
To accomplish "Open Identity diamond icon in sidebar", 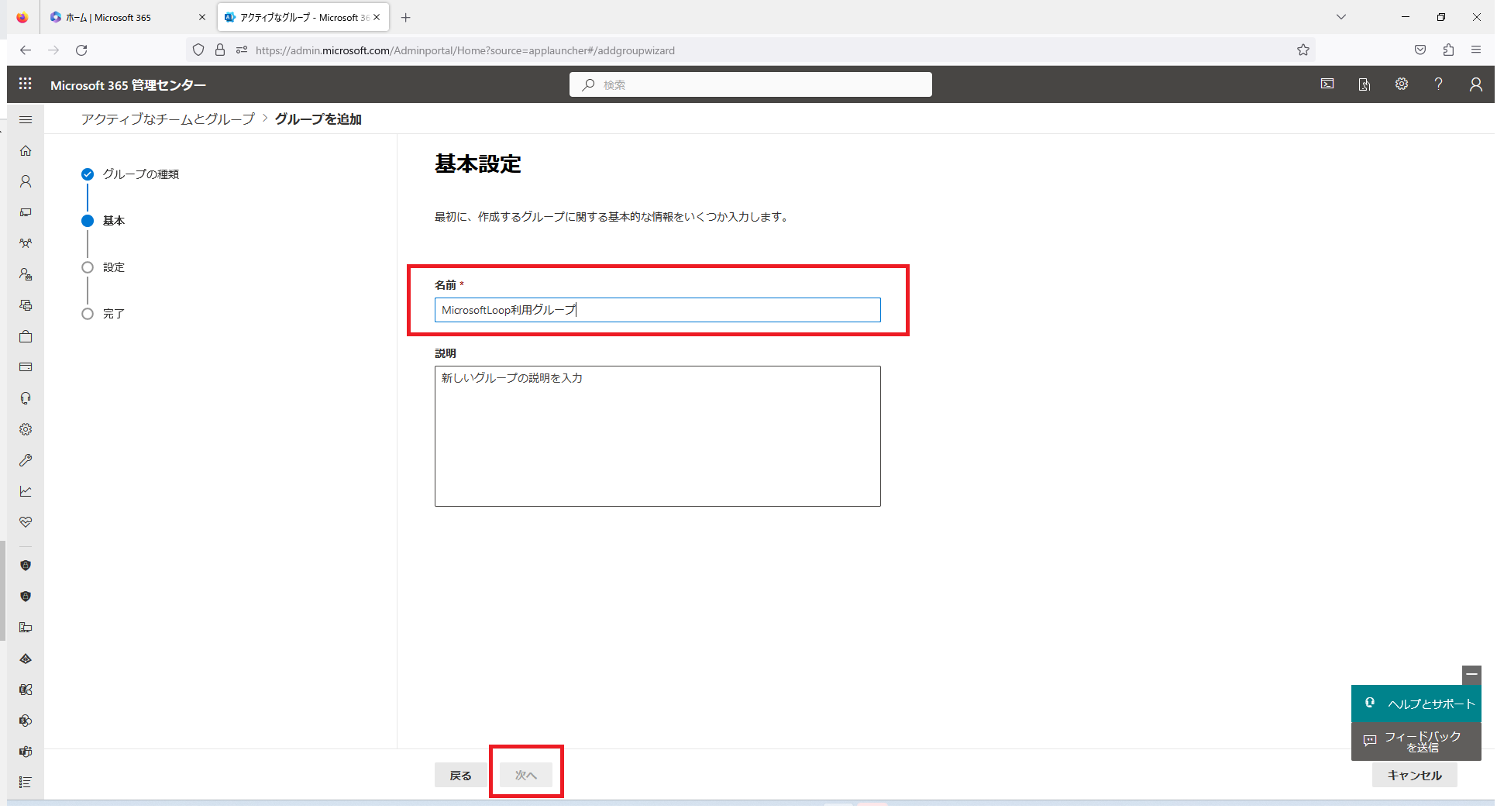I will pyautogui.click(x=26, y=659).
